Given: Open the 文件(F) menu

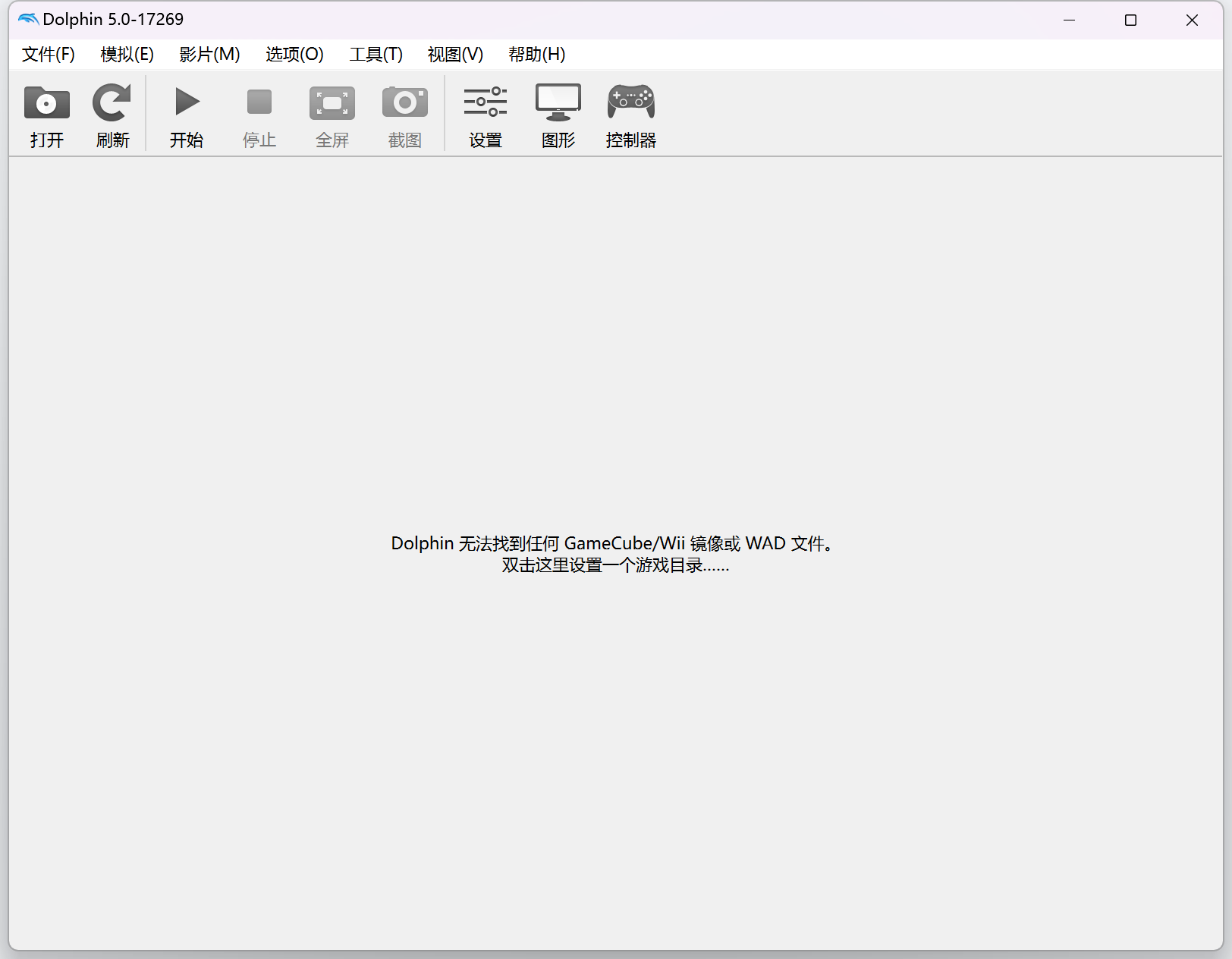Looking at the screenshot, I should (x=49, y=55).
